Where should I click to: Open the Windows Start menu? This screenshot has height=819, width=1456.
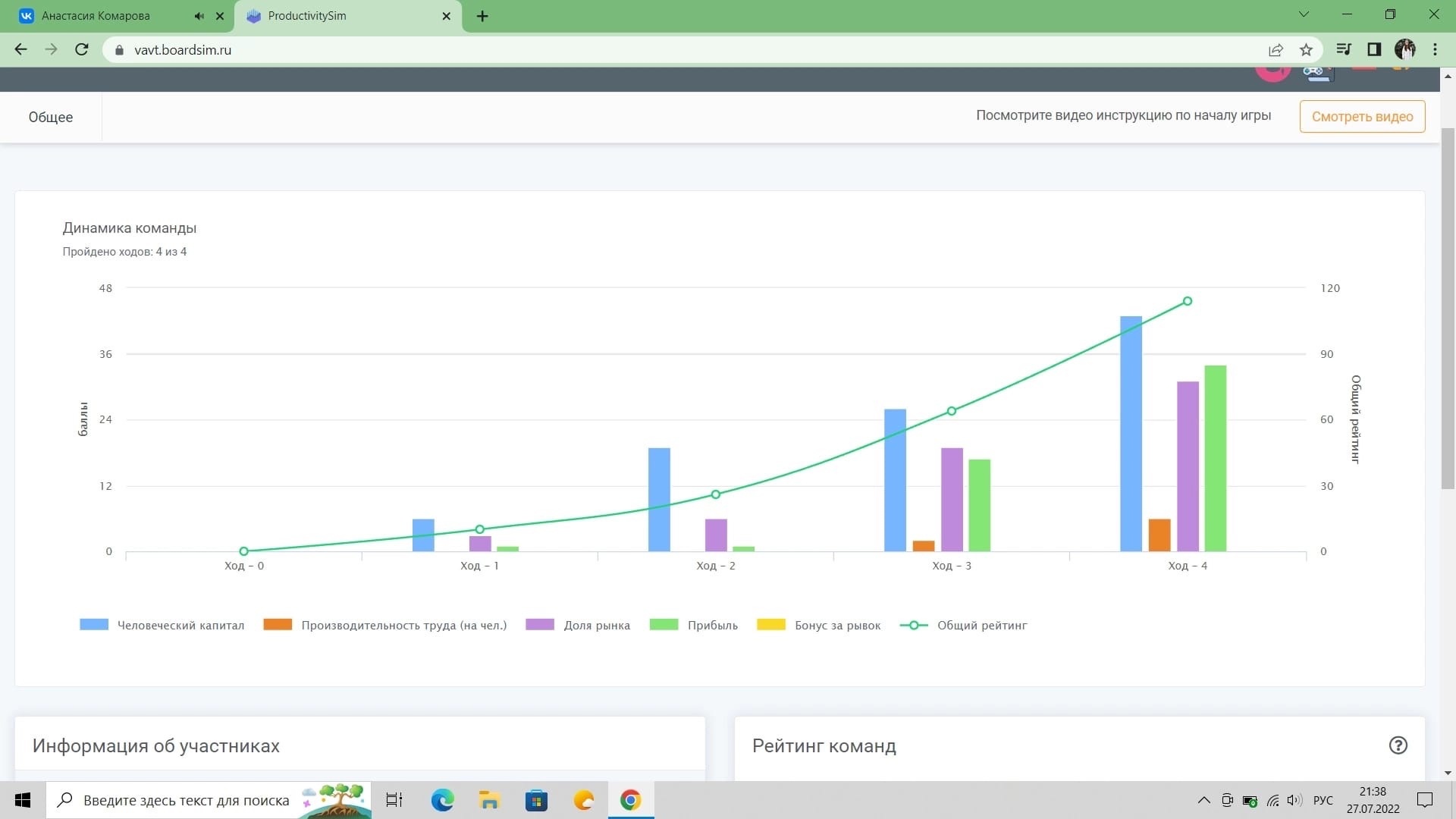coord(23,800)
